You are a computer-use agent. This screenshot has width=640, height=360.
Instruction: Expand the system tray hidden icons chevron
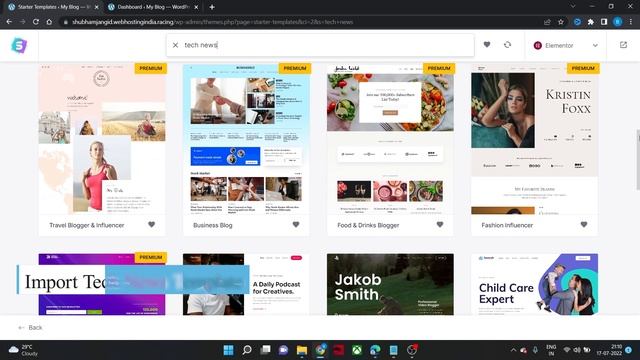pyautogui.click(x=513, y=350)
